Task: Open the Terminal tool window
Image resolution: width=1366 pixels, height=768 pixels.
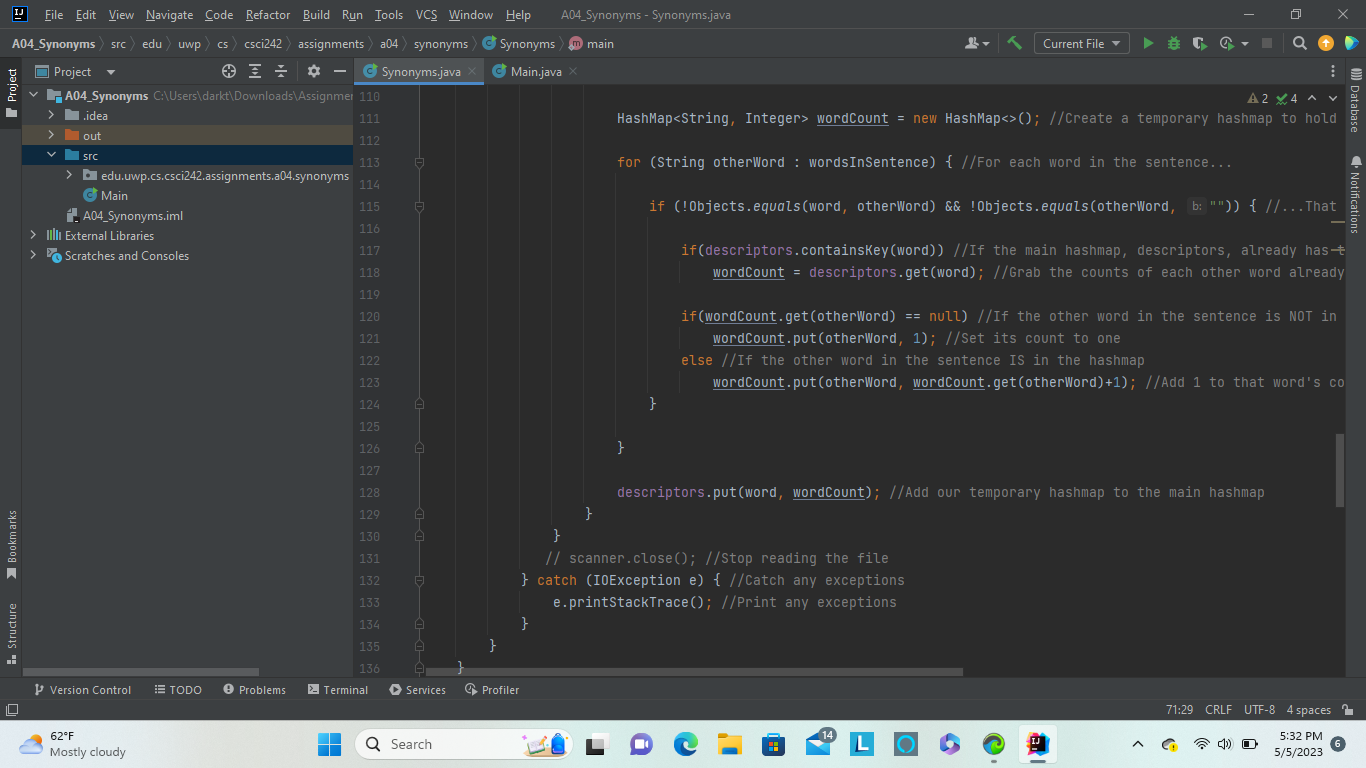Action: pos(337,689)
